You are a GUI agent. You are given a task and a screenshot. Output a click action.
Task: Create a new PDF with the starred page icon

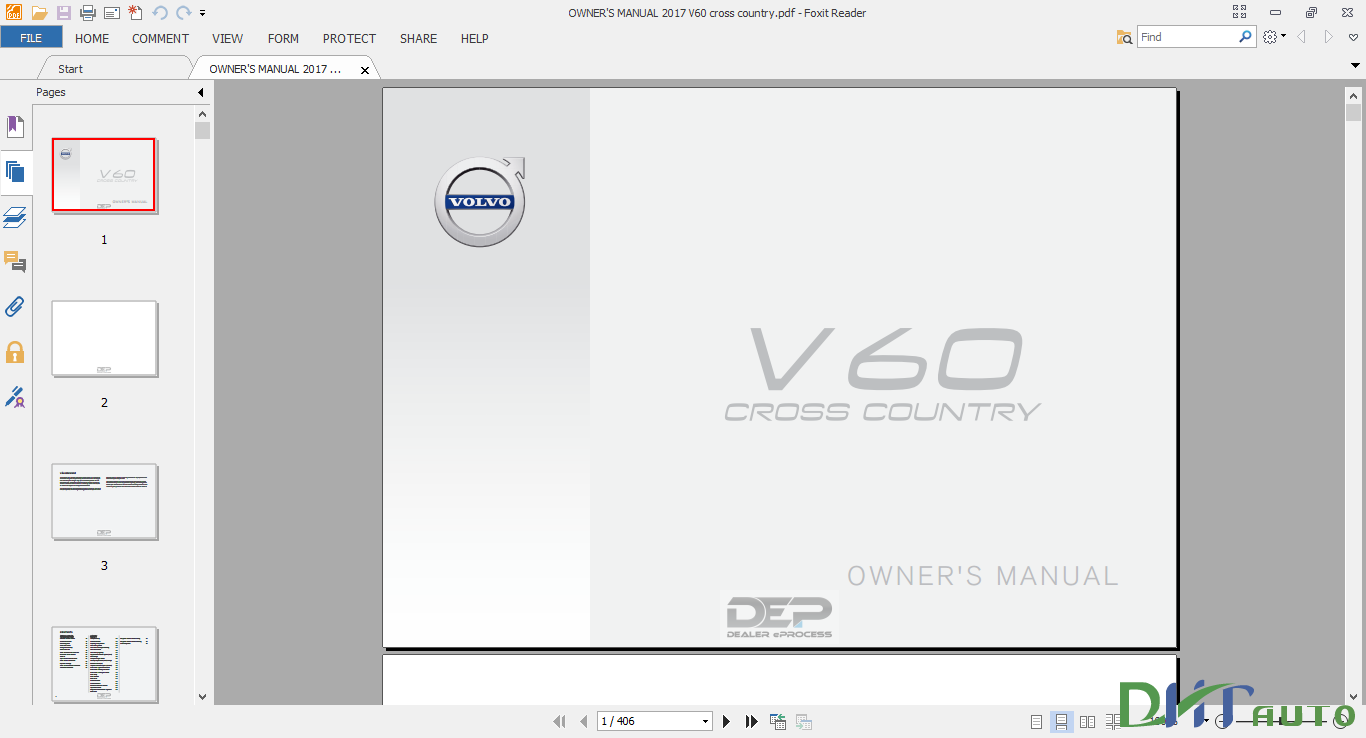pyautogui.click(x=136, y=13)
